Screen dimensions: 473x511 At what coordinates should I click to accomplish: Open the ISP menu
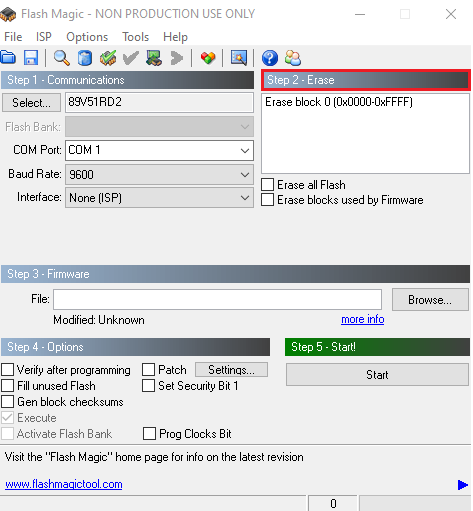coord(44,37)
